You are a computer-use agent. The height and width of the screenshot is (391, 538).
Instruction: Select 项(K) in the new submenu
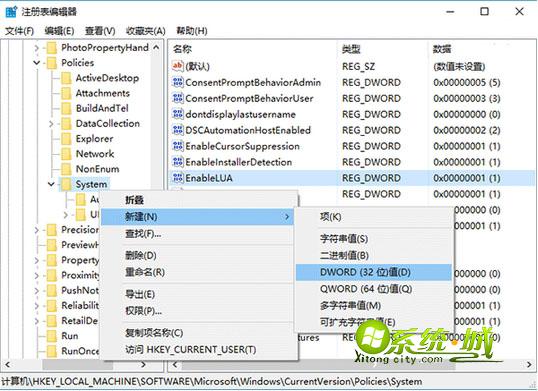point(373,217)
